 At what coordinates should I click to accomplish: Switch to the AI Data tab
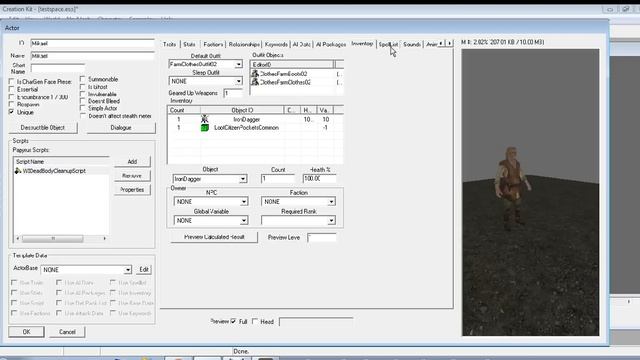pos(302,44)
